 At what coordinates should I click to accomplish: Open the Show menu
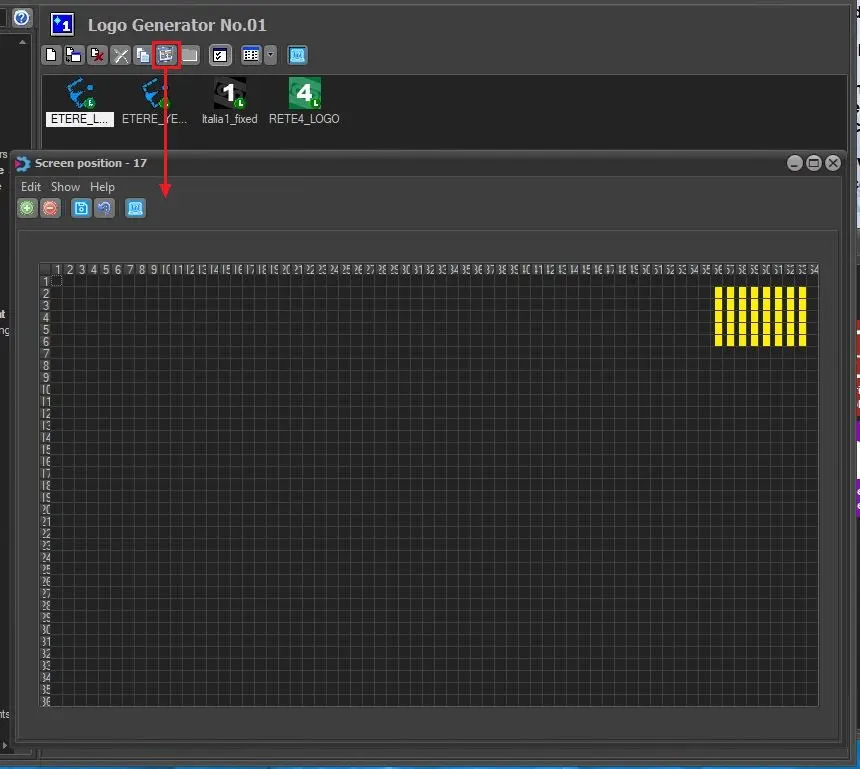(x=65, y=187)
